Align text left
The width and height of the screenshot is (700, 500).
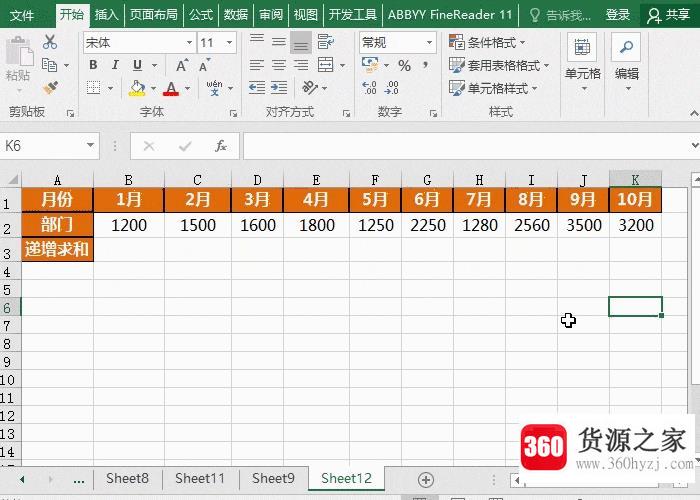pos(257,65)
